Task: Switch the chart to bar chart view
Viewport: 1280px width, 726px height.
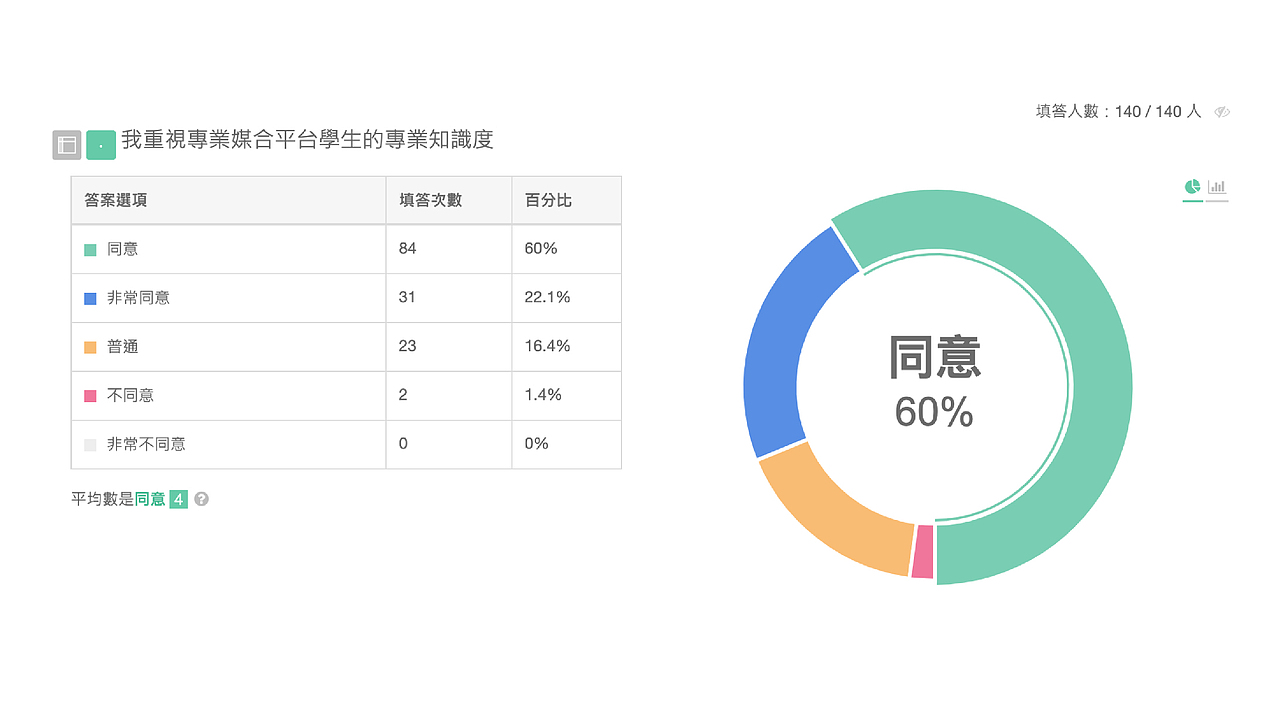Action: coord(1215,186)
